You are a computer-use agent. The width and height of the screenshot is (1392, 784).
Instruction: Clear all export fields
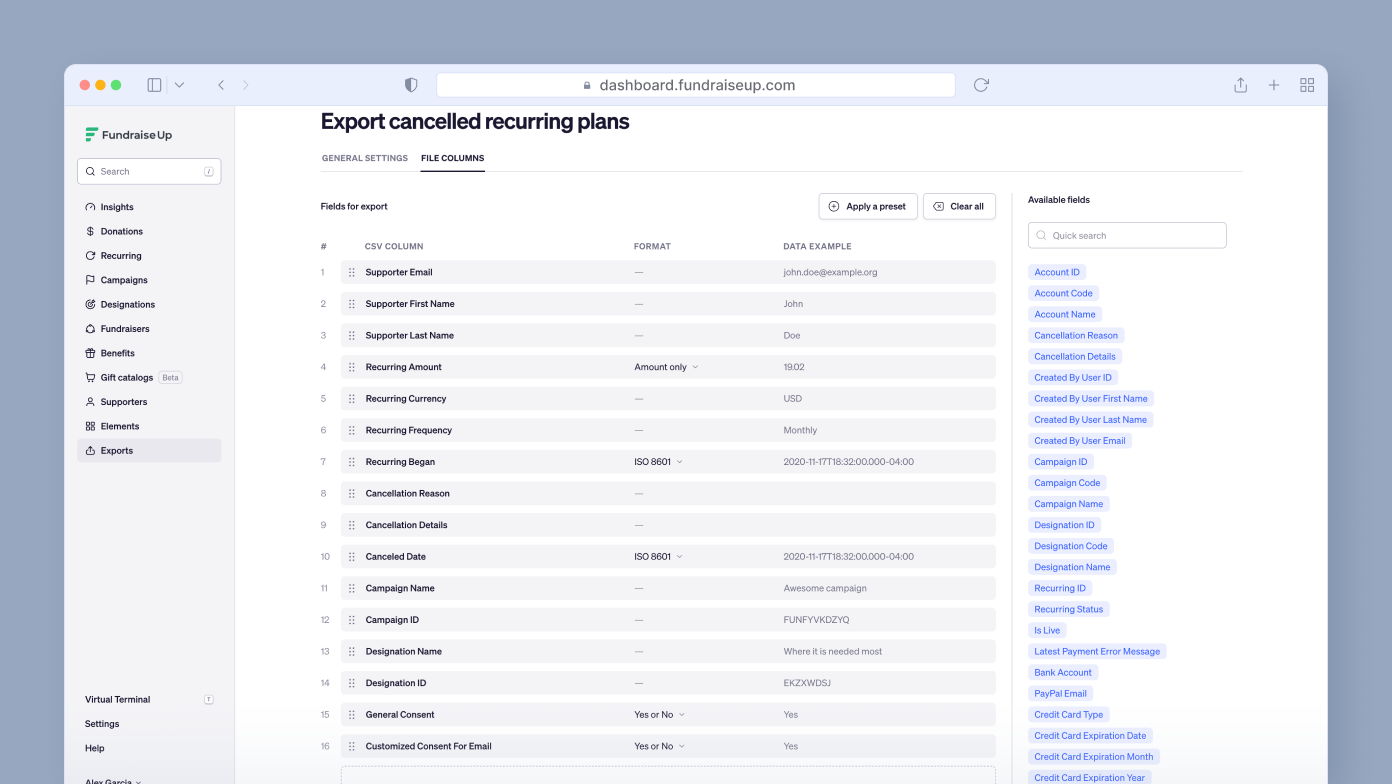959,206
